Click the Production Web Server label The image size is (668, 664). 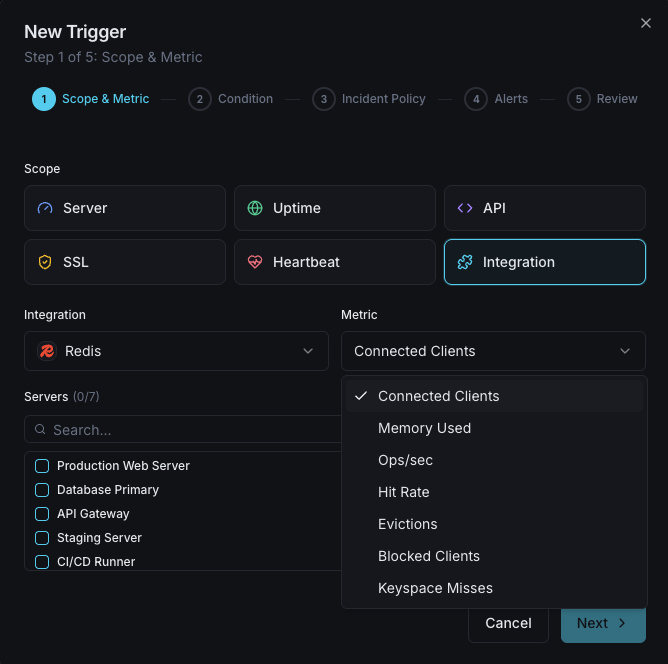pos(124,466)
